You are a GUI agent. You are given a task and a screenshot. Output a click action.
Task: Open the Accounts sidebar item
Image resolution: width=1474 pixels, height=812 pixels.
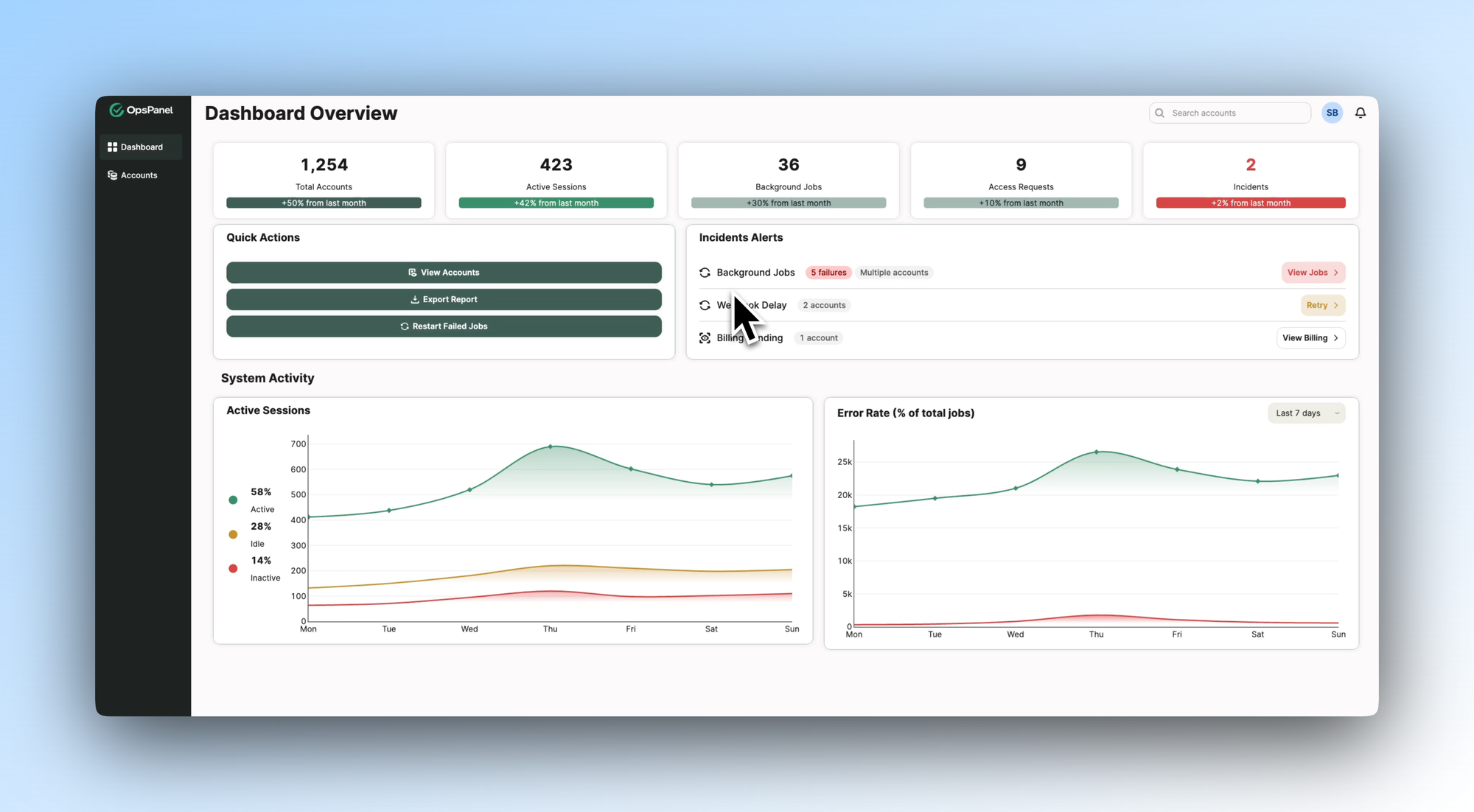(141, 175)
